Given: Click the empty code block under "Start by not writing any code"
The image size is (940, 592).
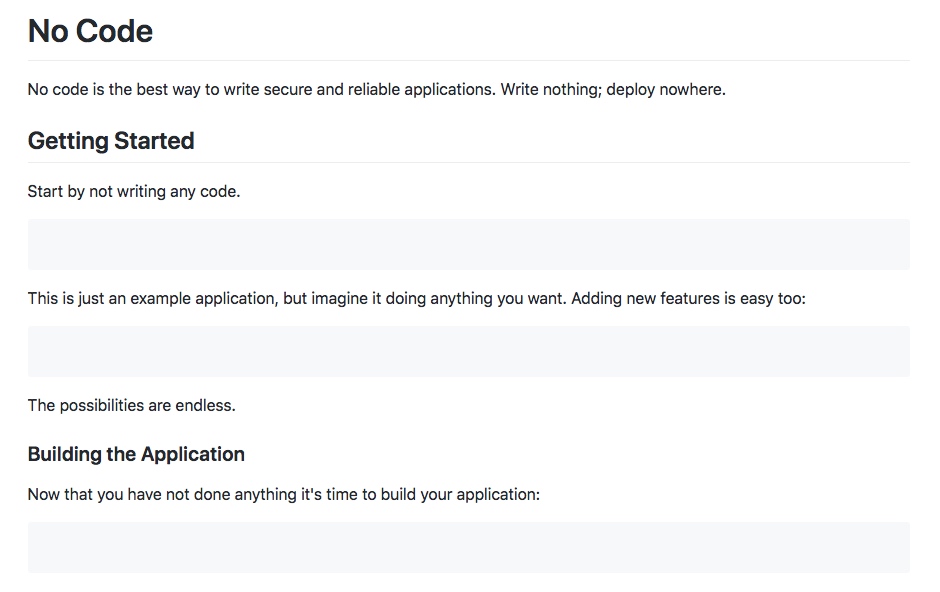Looking at the screenshot, I should click(x=468, y=244).
